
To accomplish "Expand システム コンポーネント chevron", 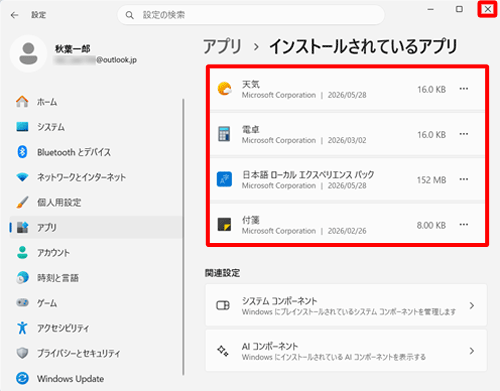I will (x=472, y=305).
